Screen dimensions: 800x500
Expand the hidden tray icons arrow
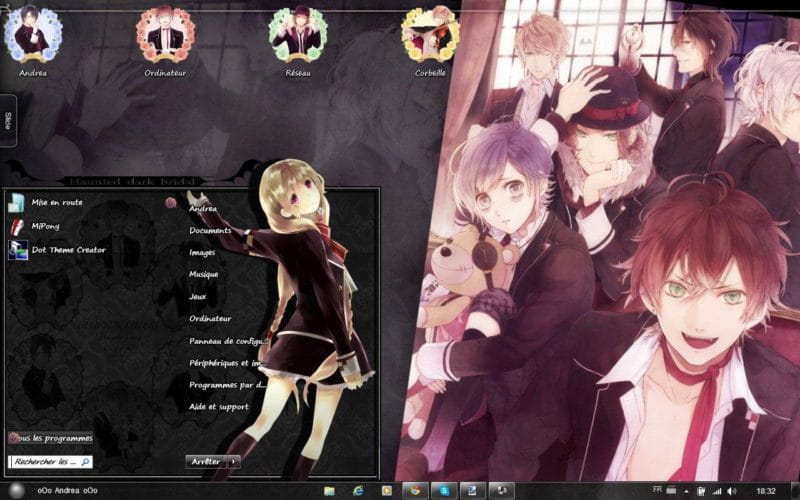(686, 490)
